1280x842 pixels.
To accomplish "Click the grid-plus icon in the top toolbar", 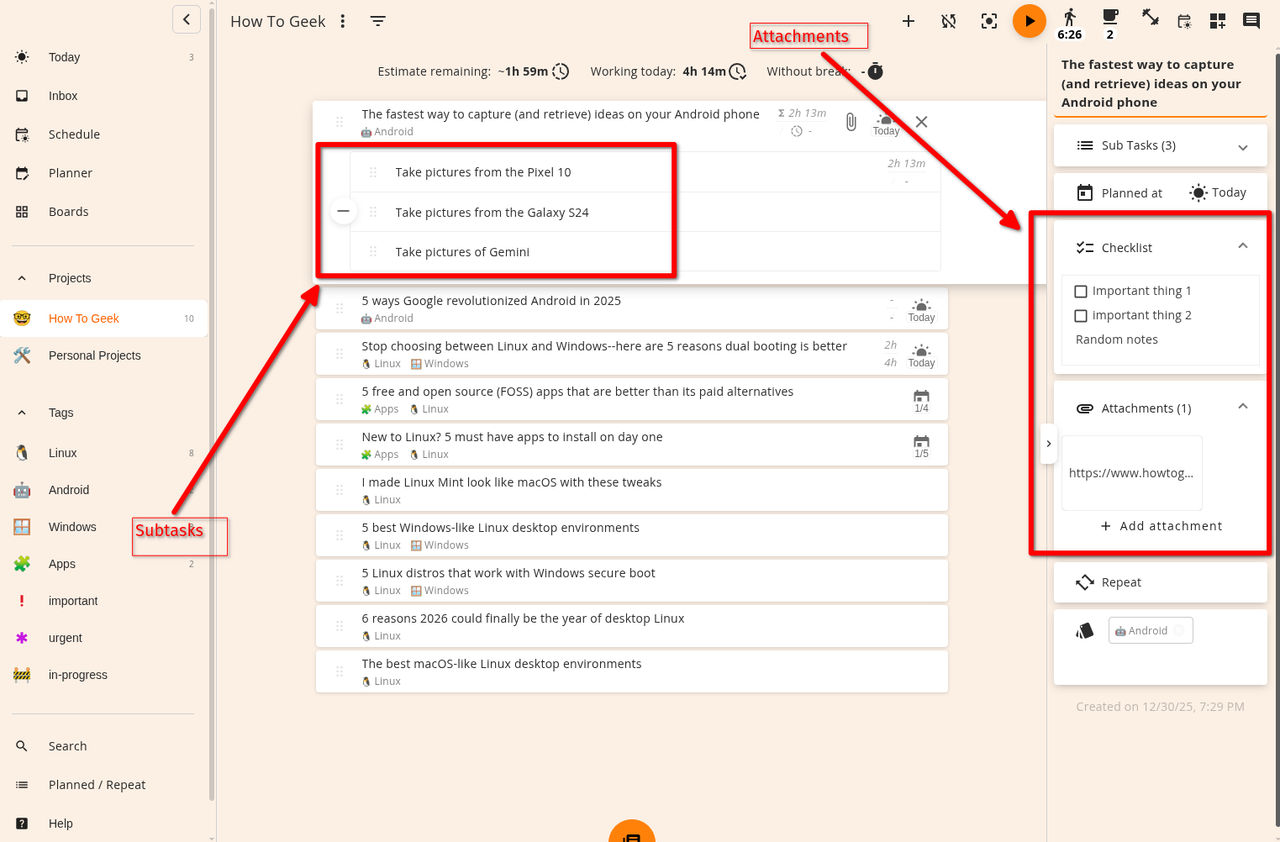I will point(1217,21).
